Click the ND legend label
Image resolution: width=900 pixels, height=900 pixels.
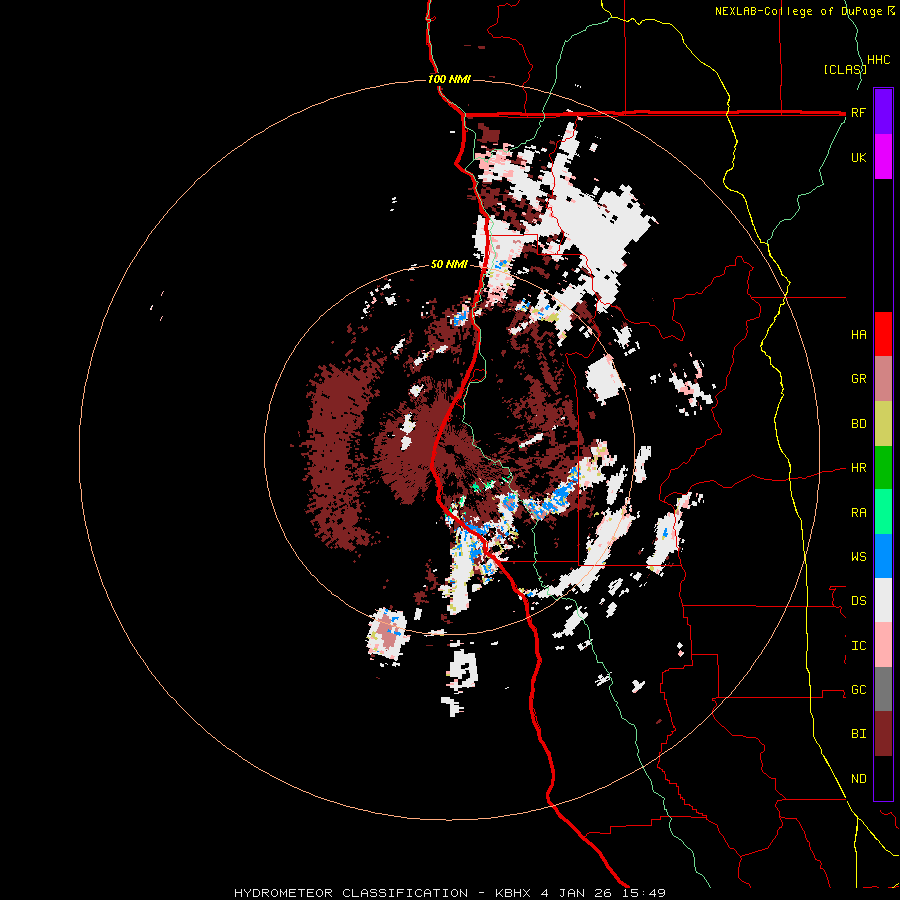[x=858, y=779]
